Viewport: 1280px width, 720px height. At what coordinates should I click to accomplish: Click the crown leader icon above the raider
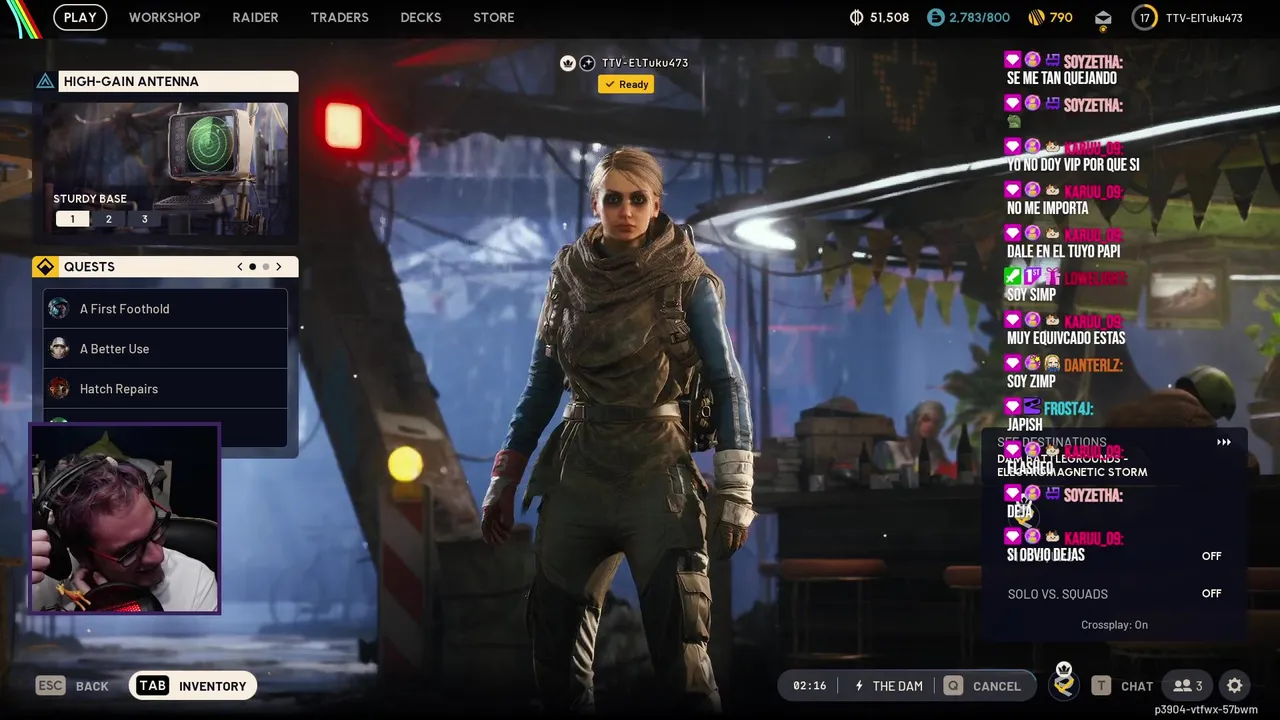tap(568, 63)
